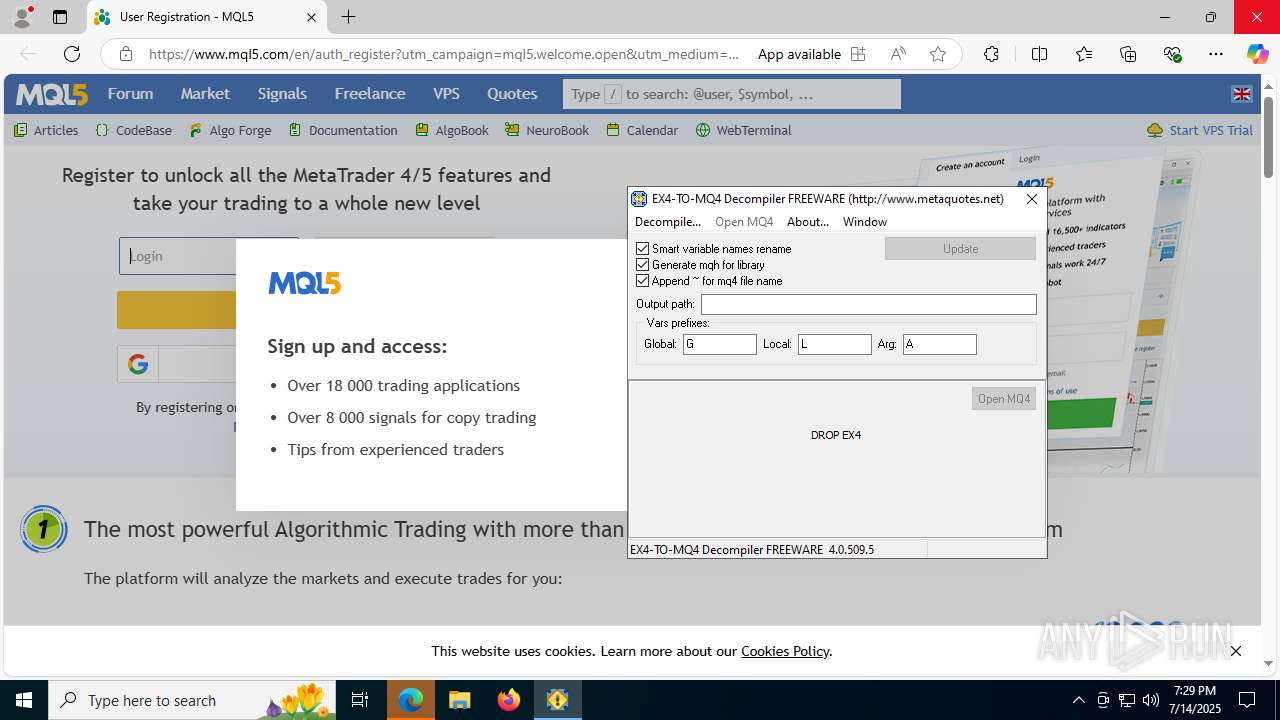
Task: Click the MQL5 logo in header
Action: tap(52, 94)
